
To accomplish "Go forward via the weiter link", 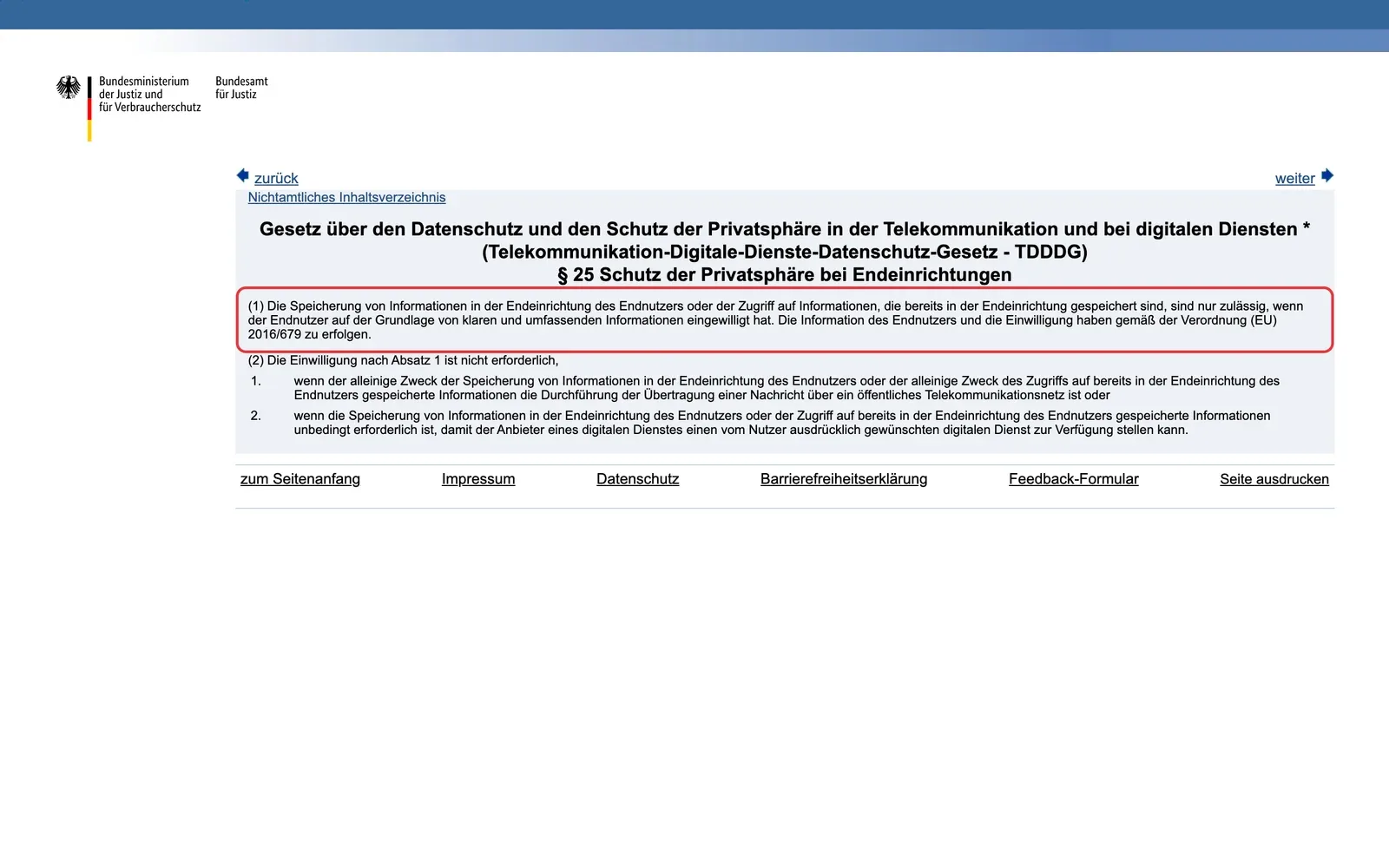I will pyautogui.click(x=1294, y=178).
